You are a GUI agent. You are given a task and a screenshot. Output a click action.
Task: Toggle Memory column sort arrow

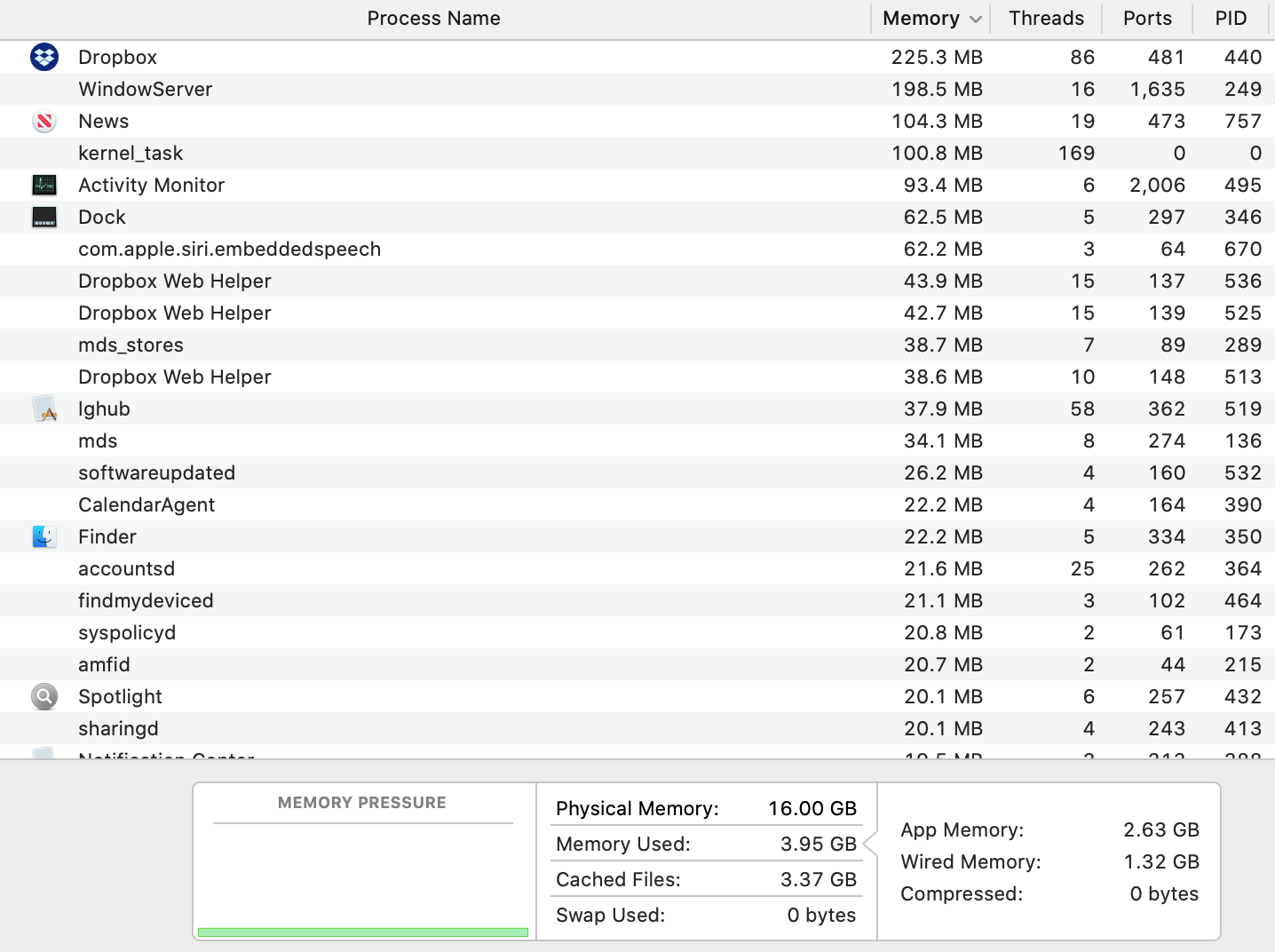click(976, 19)
